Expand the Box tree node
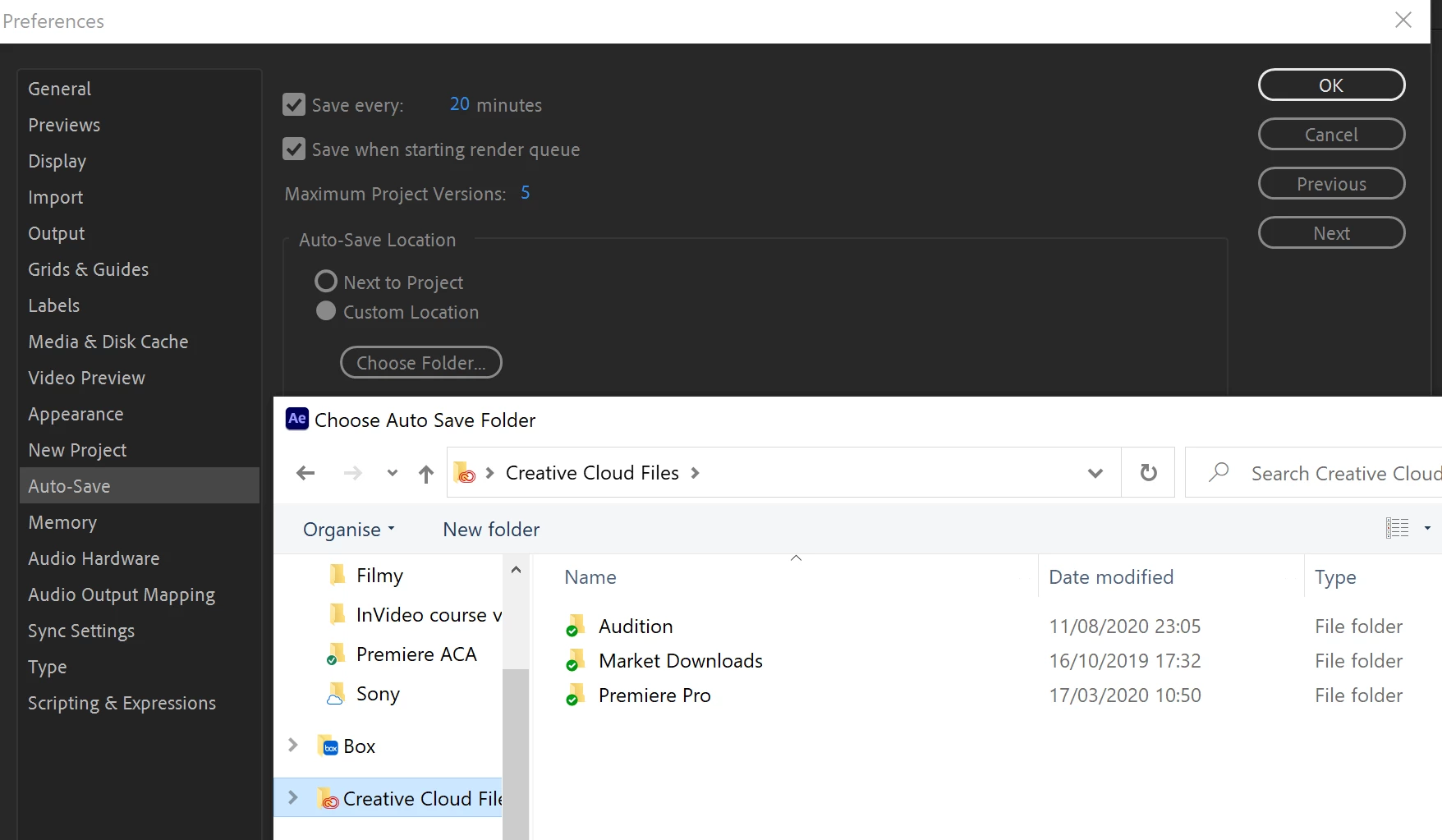The image size is (1442, 840). pos(293,746)
